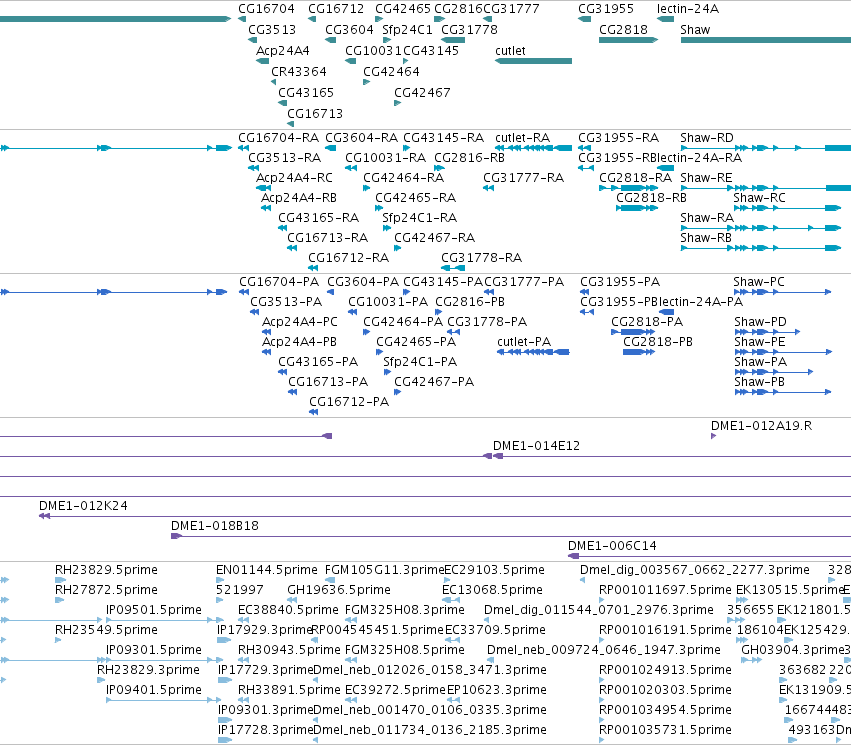Select the CG2818-RA transcript label
851x745 pixels.
point(636,178)
